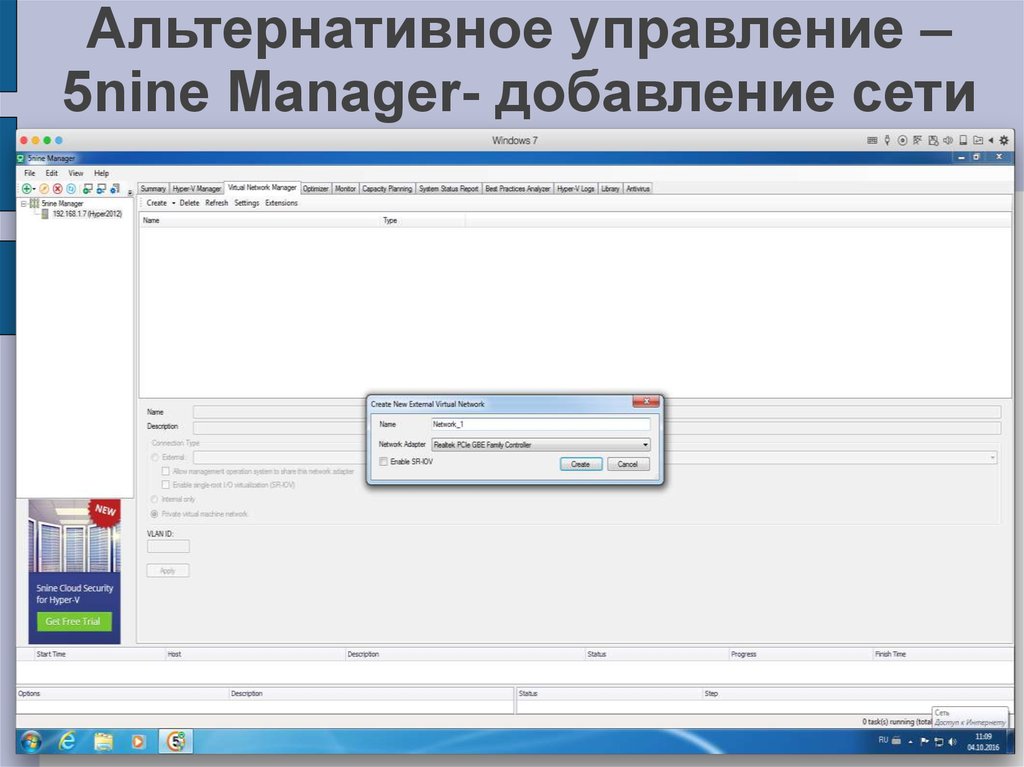This screenshot has height=767, width=1024.
Task: Click the mobile device icon in title bar
Action: point(963,140)
